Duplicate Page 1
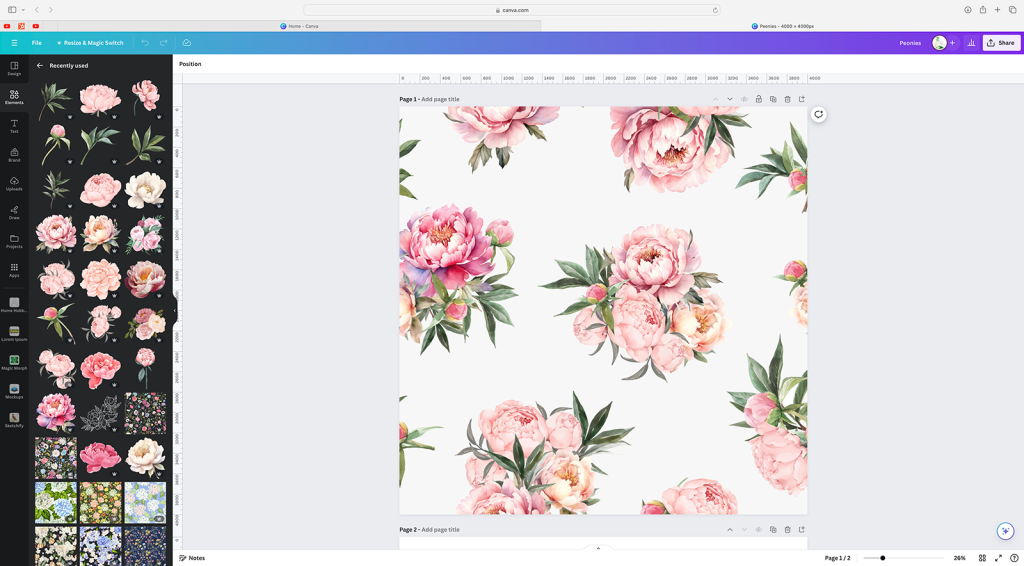1024x566 pixels. 773,99
